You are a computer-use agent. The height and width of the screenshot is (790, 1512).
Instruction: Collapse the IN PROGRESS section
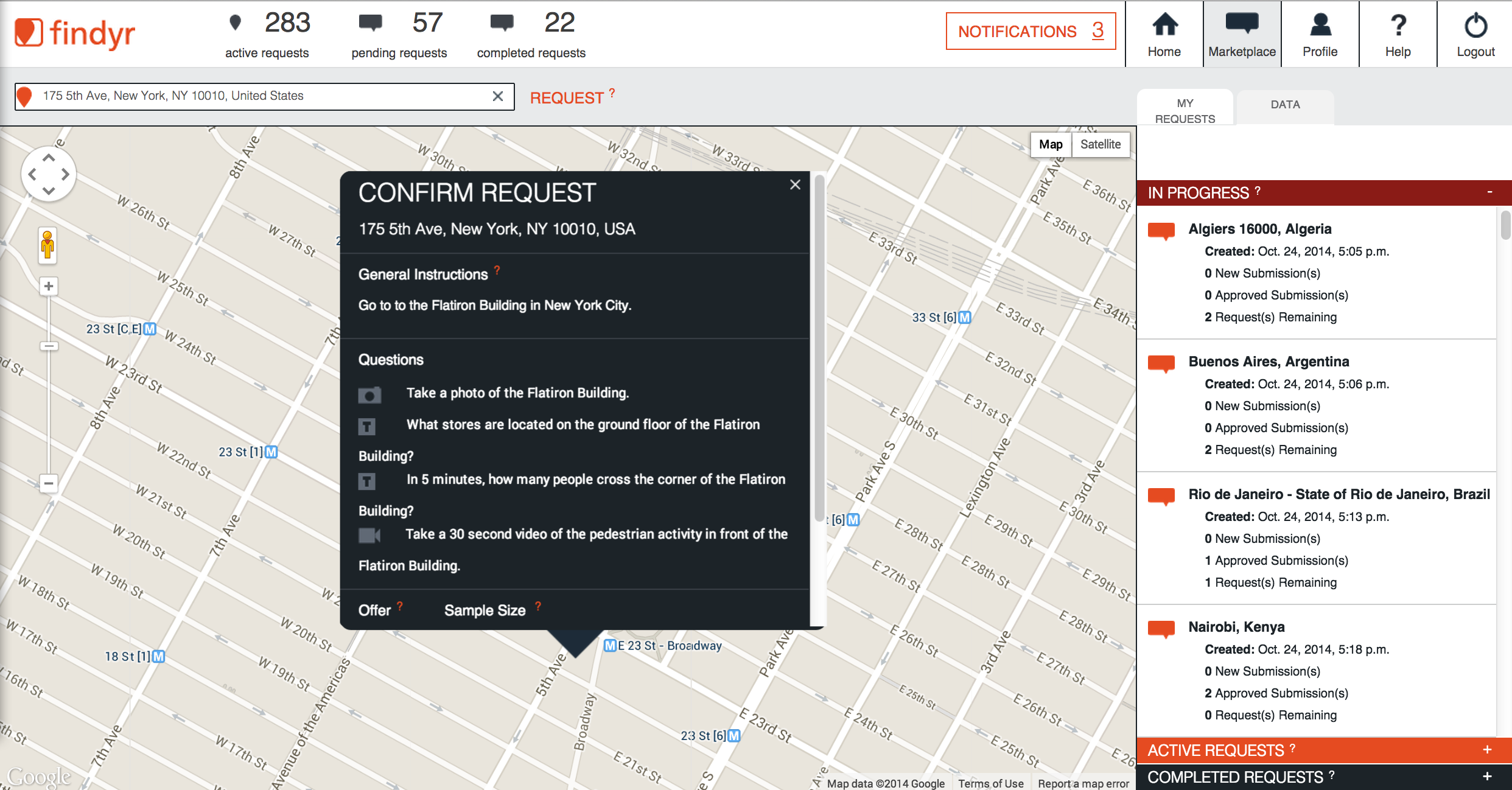tap(1489, 192)
